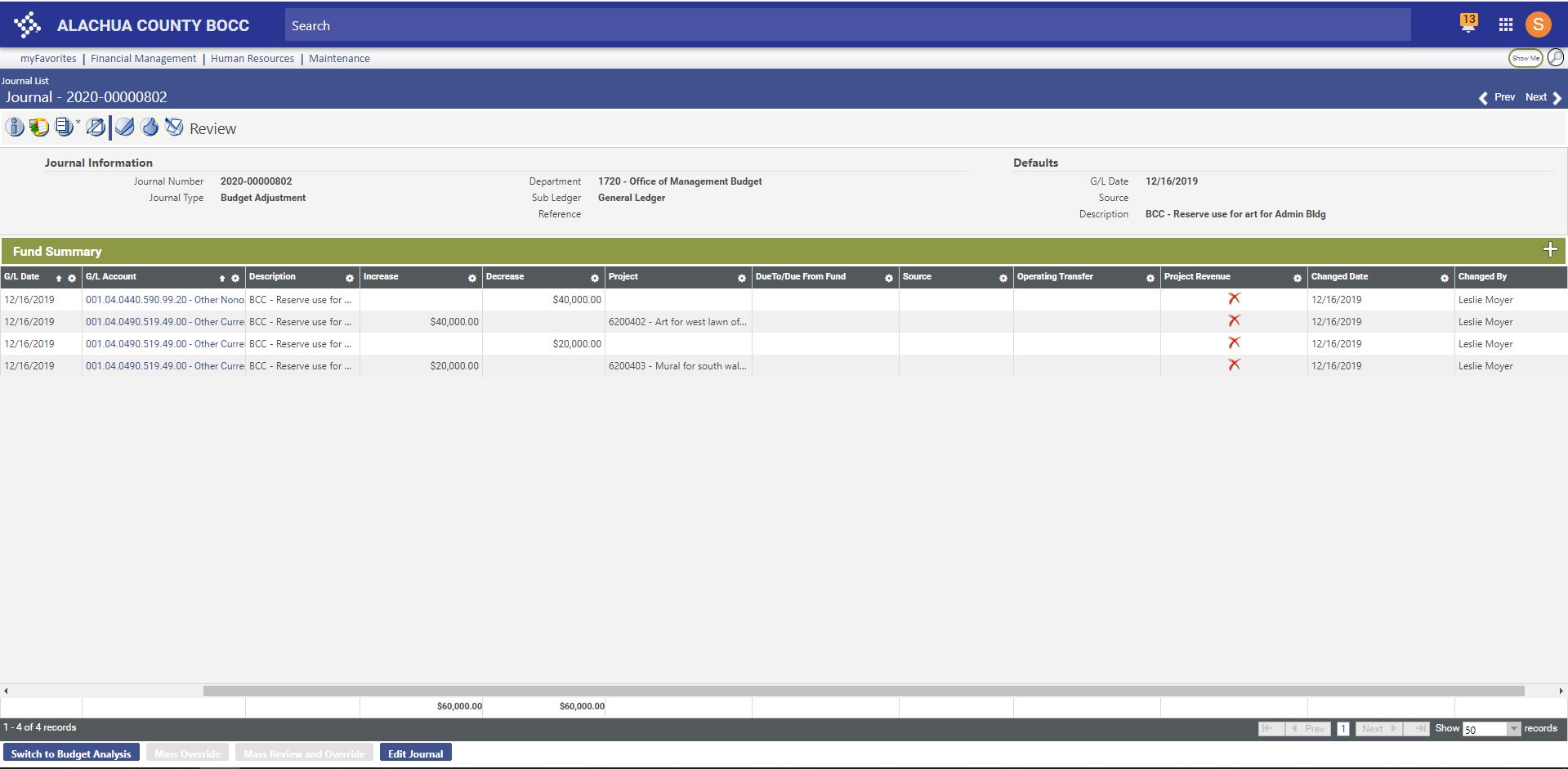Viewport: 1568px width, 769px height.
Task: Open the apps grid launcher
Action: (x=1505, y=25)
